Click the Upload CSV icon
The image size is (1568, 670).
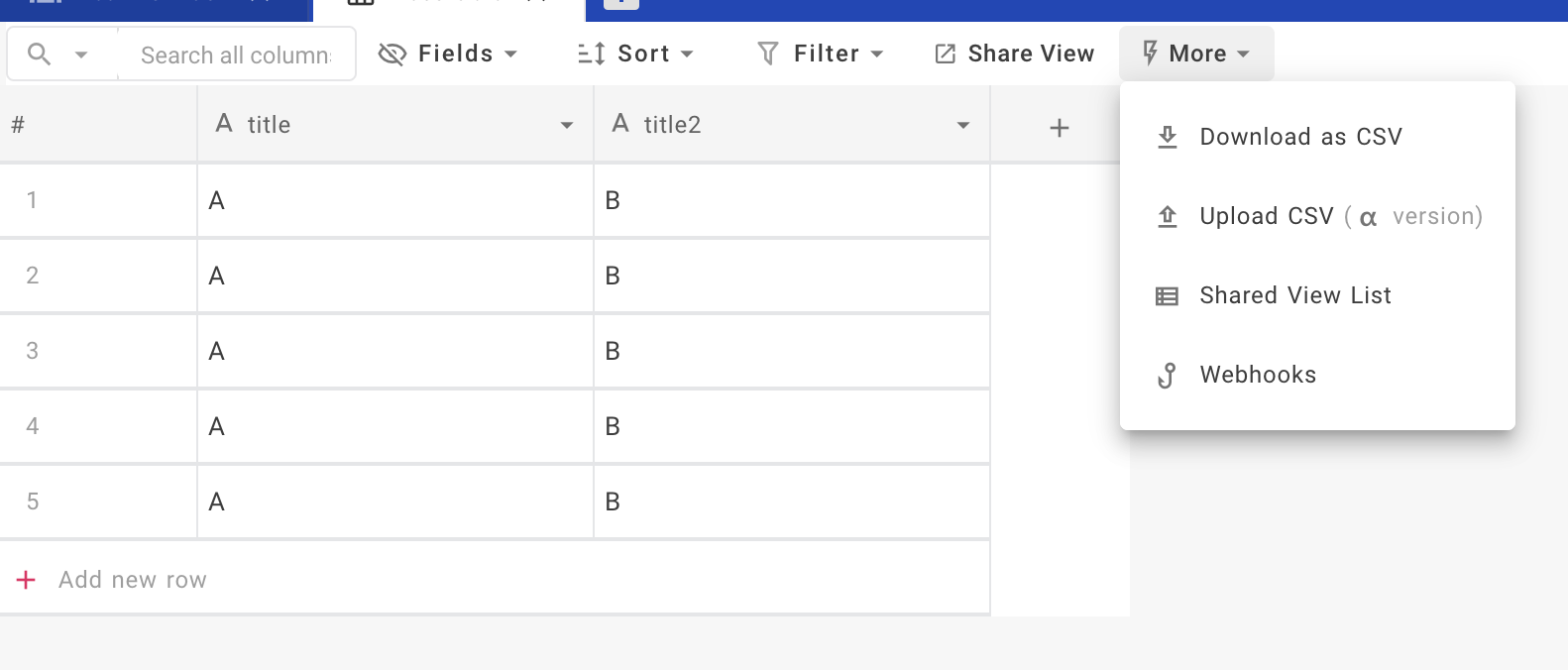tap(1168, 215)
